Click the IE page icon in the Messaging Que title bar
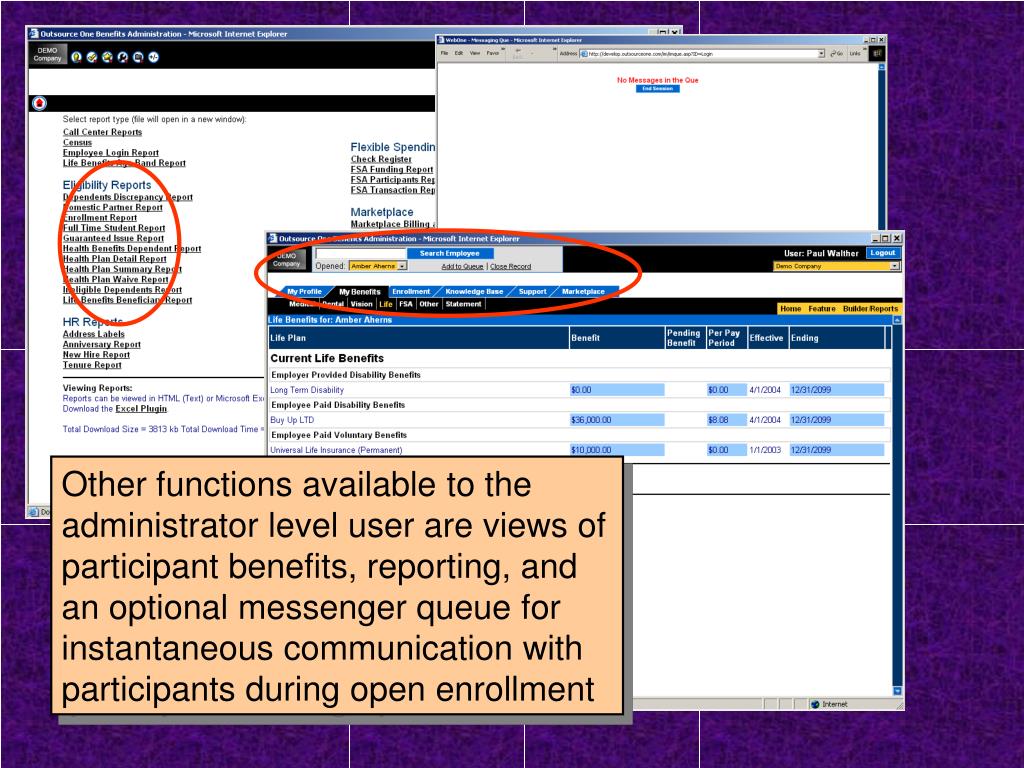 [441, 40]
